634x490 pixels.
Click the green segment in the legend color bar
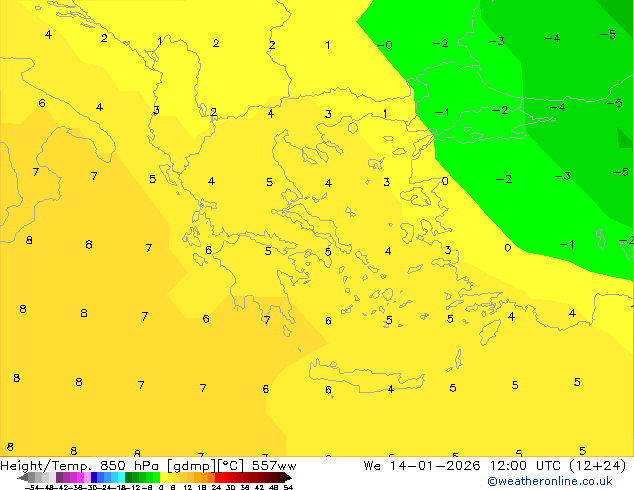tap(143, 478)
